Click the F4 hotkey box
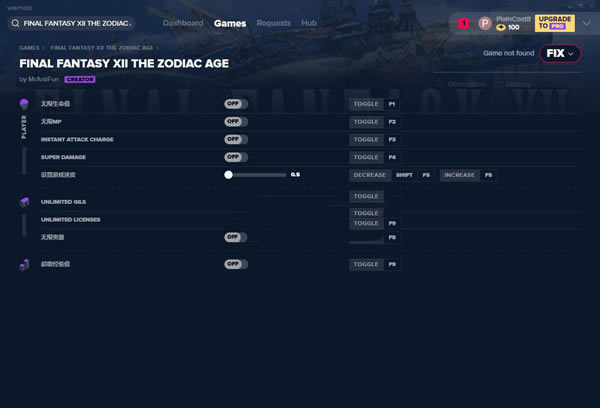Viewport: 600px width, 408px height. coord(392,157)
